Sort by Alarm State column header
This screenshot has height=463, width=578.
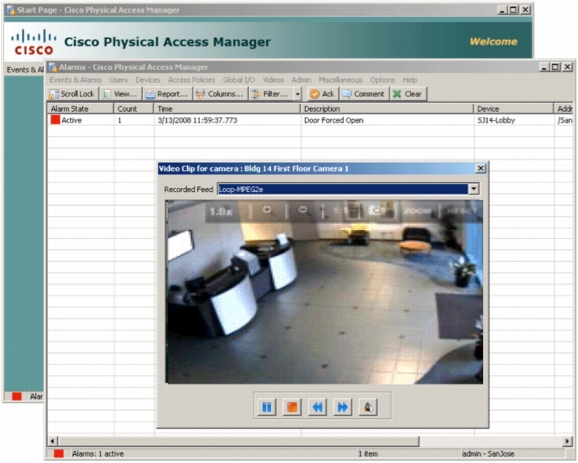(x=80, y=109)
